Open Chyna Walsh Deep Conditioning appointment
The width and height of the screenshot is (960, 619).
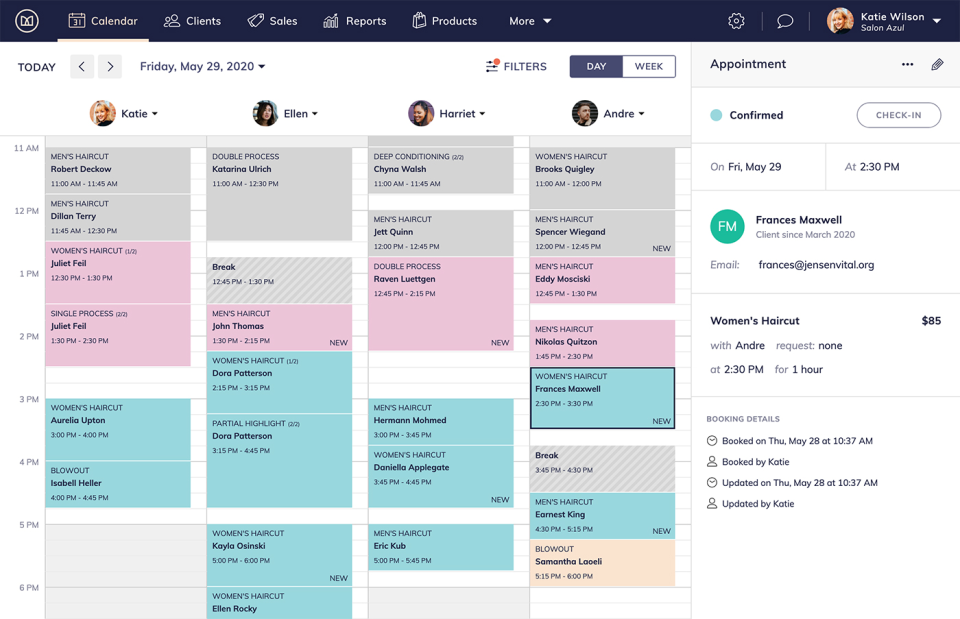pyautogui.click(x=441, y=170)
